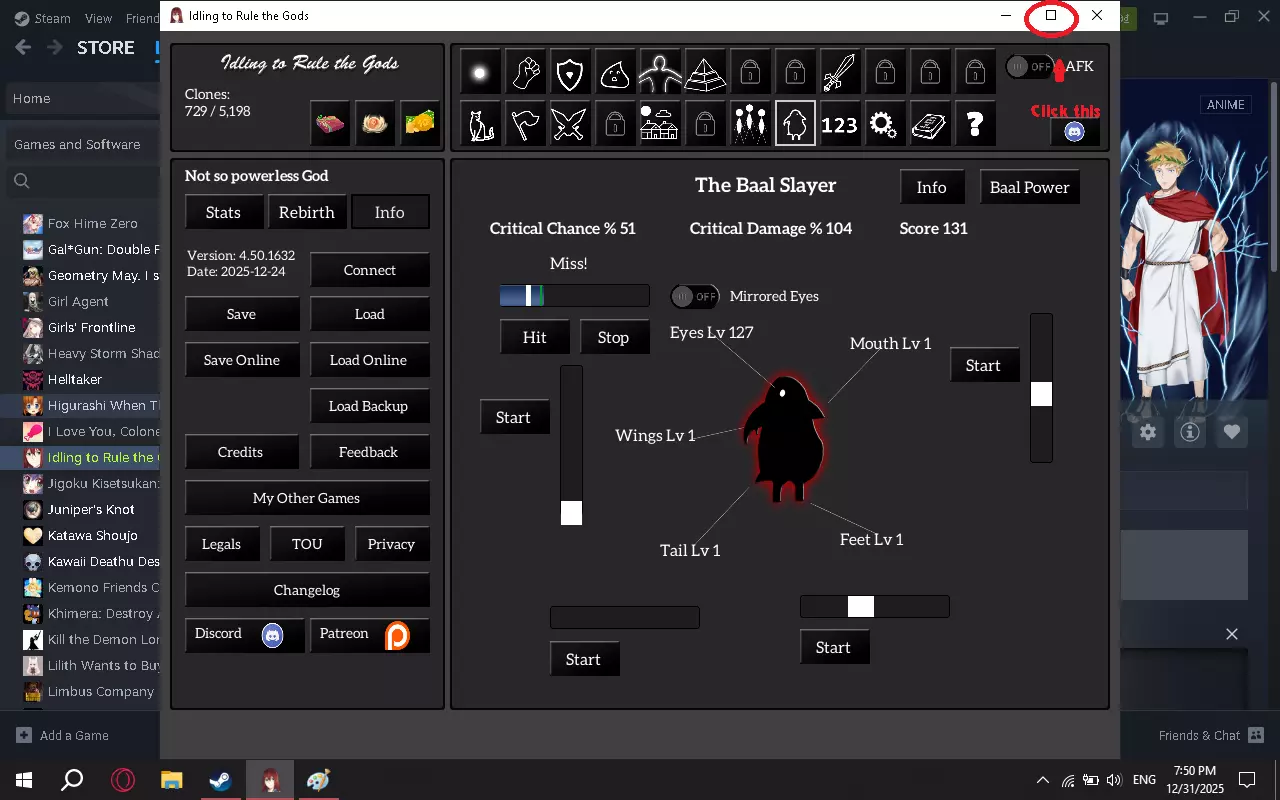The height and width of the screenshot is (800, 1280).
Task: Open the cat icon panel
Action: click(480, 123)
